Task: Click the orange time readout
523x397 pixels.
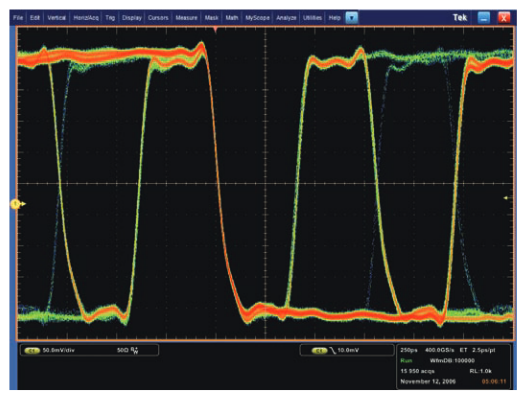Action: click(494, 382)
